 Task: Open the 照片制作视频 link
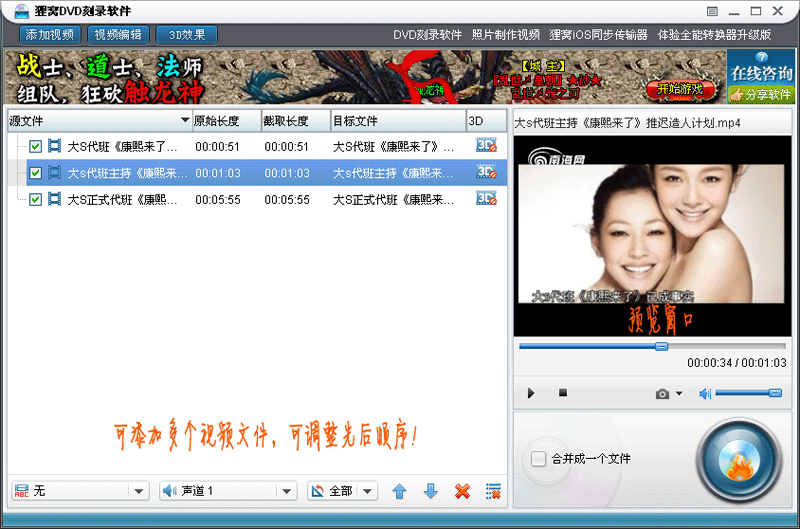point(506,35)
